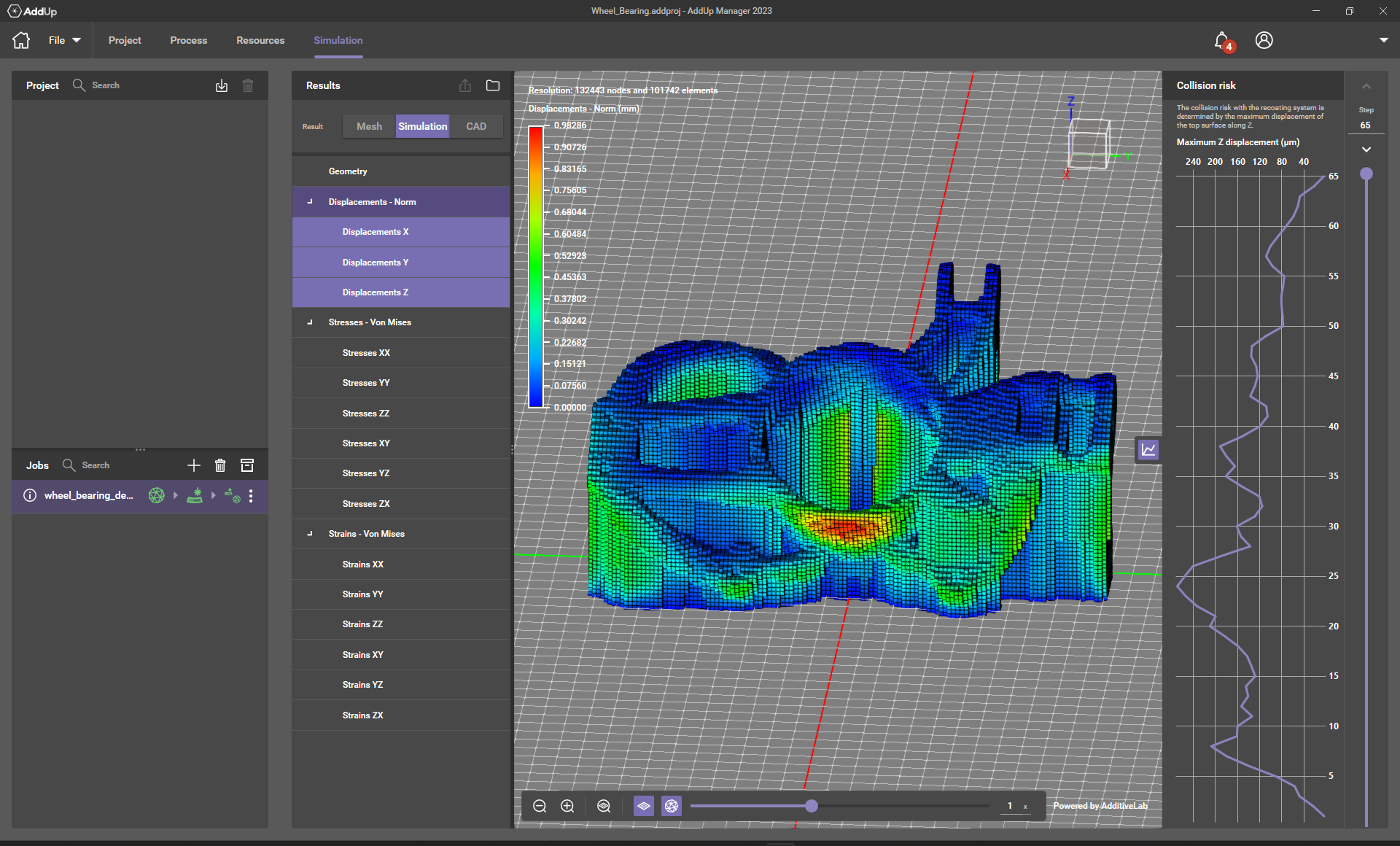Image resolution: width=1400 pixels, height=846 pixels.
Task: Toggle the mesh sphere display mode button
Action: (x=671, y=806)
